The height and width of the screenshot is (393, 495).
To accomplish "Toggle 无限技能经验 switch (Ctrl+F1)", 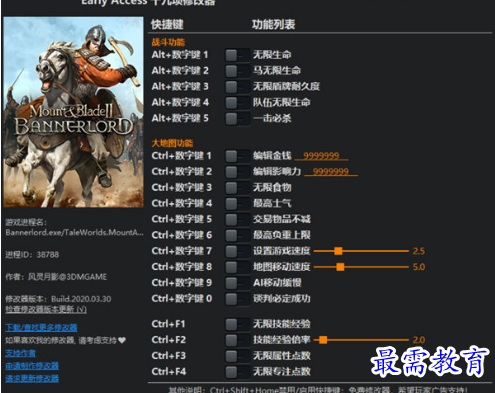I will point(237,324).
